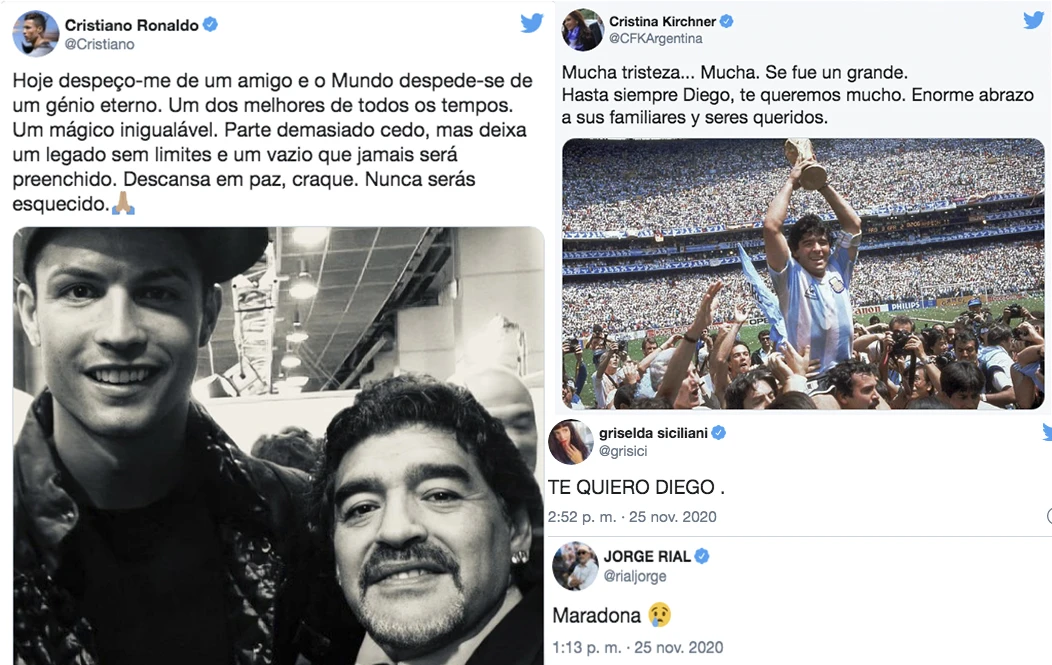
Task: Click the Twitter bird icon in Kirchner's tweet
Action: tap(1034, 20)
